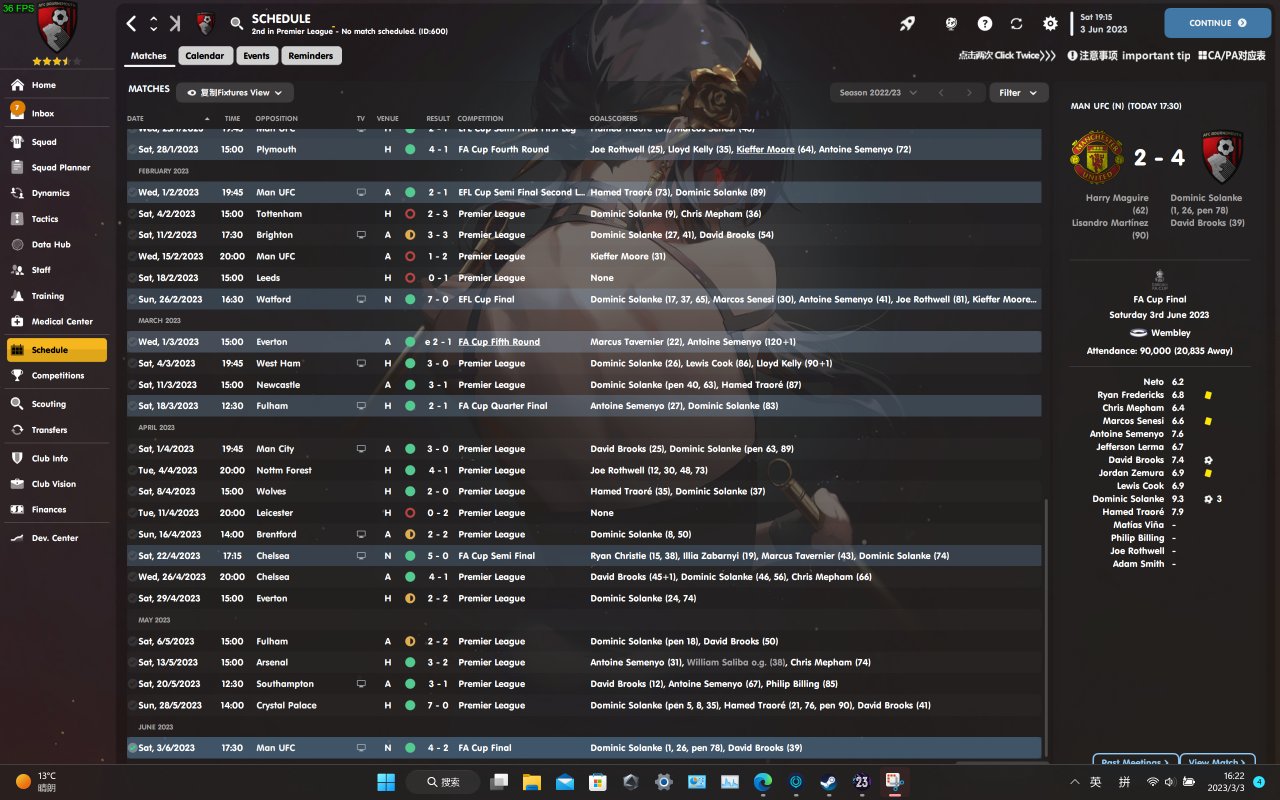Screen dimensions: 1280x800
Task: Open the Tactics sidebar section
Action: (x=56, y=219)
